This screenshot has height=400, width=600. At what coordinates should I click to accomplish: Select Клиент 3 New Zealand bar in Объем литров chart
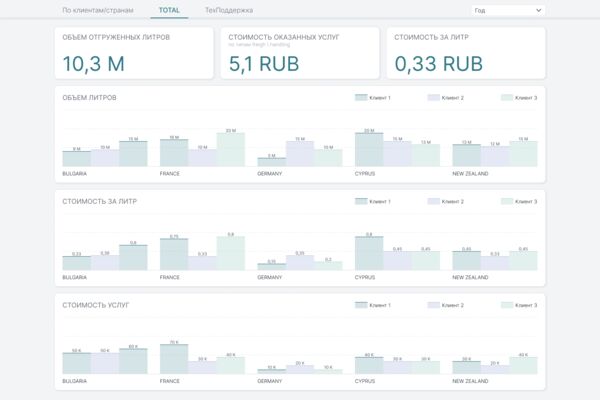pos(523,154)
